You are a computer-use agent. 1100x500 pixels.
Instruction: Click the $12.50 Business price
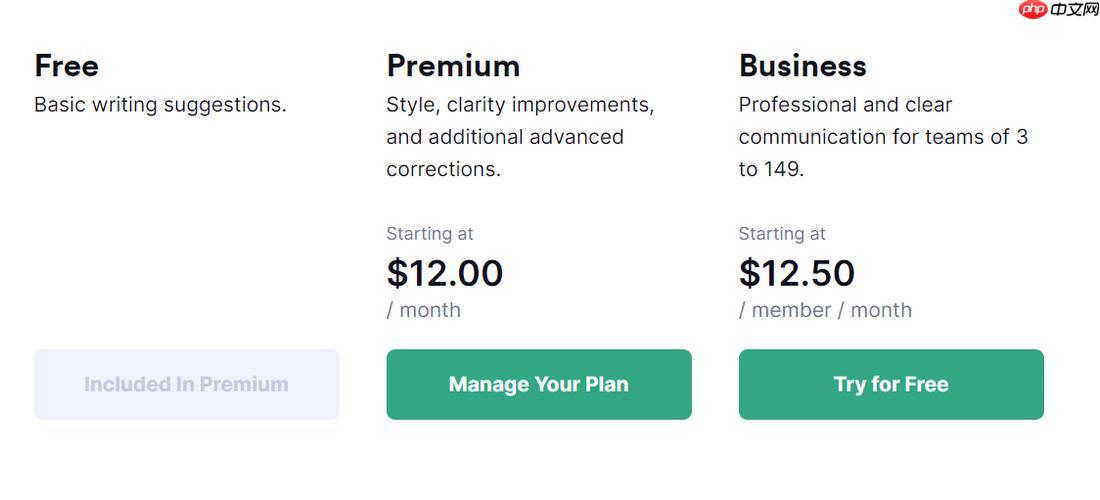click(x=797, y=273)
